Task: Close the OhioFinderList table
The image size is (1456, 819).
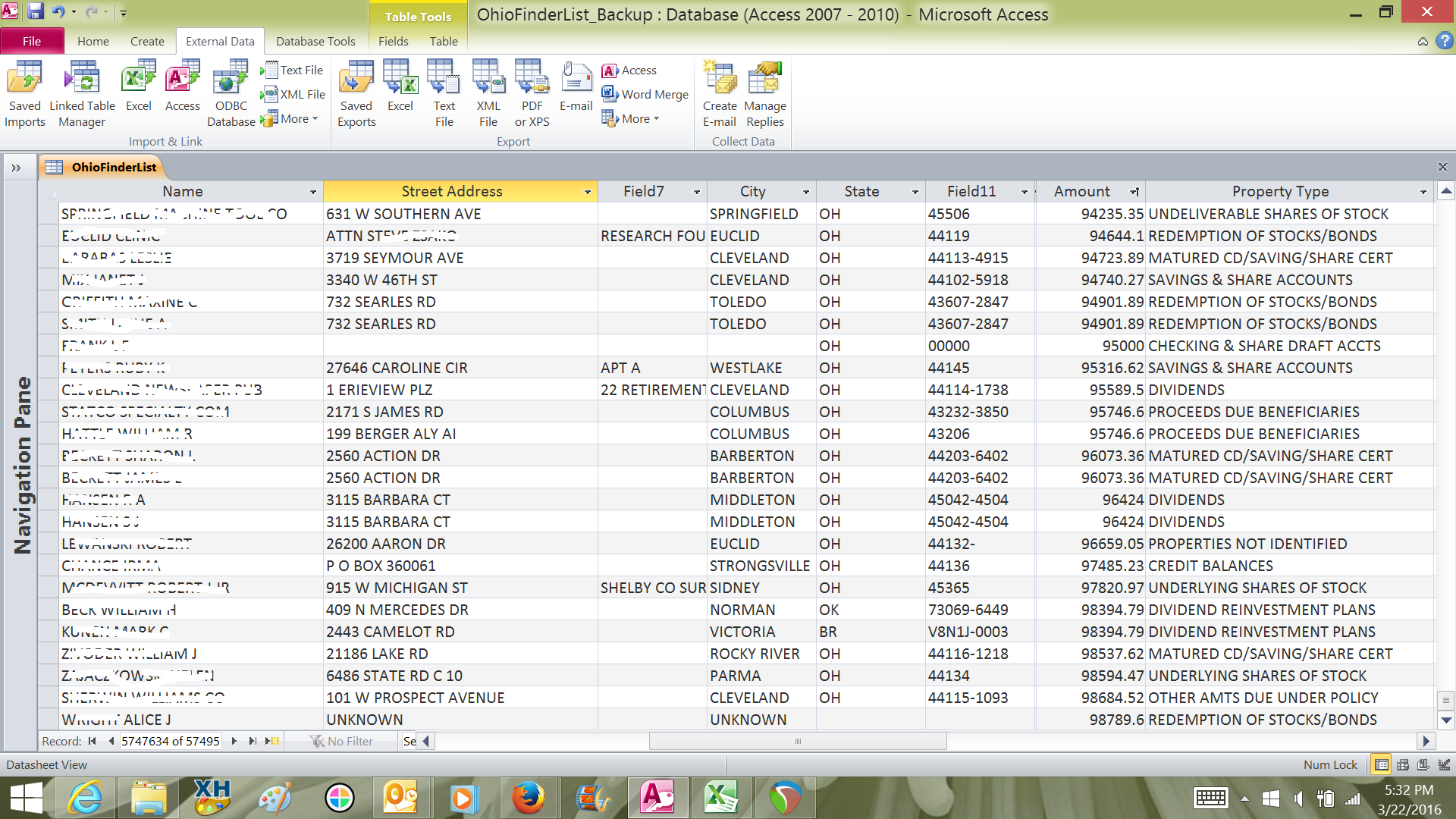Action: (1442, 167)
